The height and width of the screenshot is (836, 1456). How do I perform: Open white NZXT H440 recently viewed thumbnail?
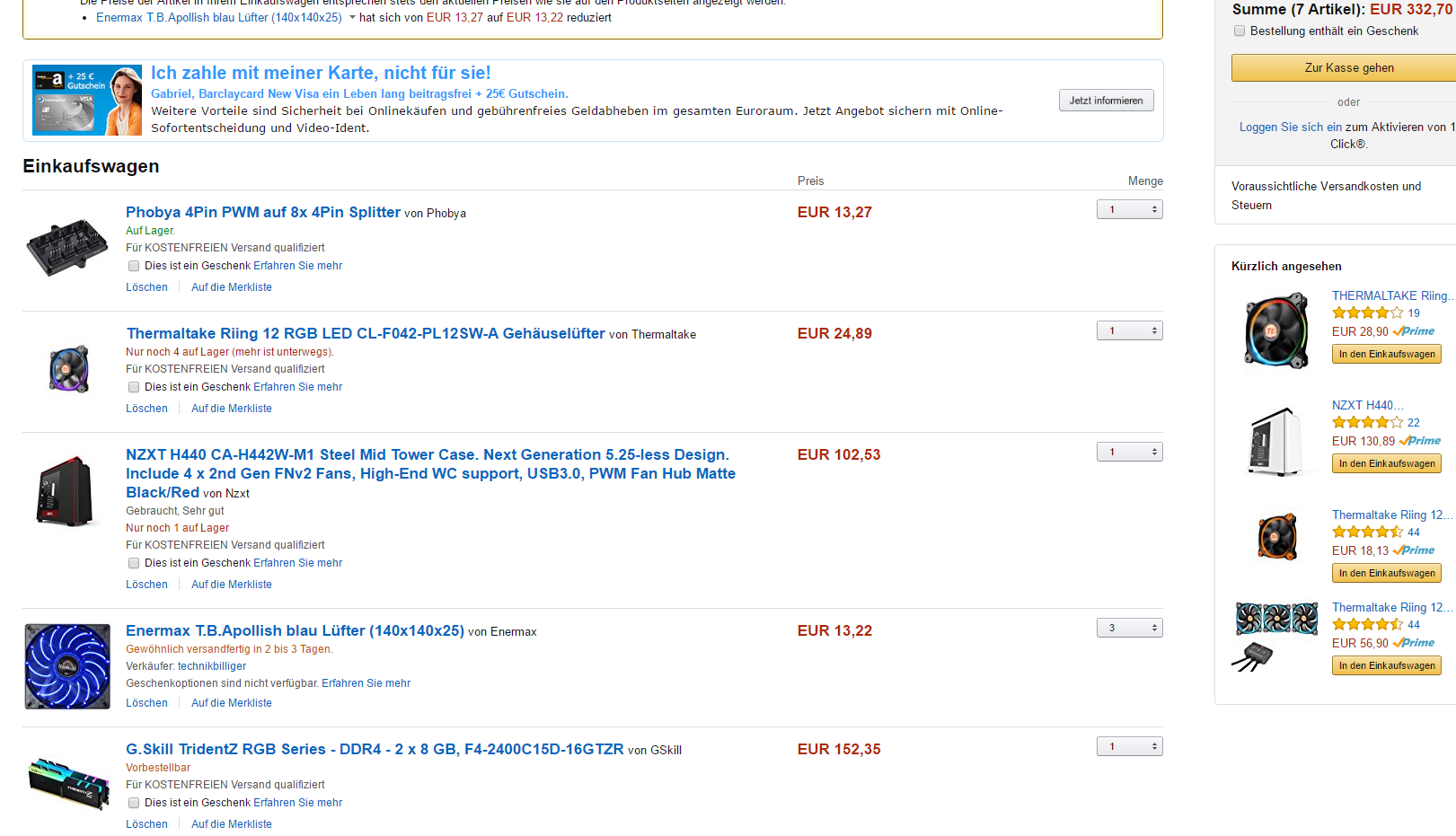pyautogui.click(x=1275, y=441)
